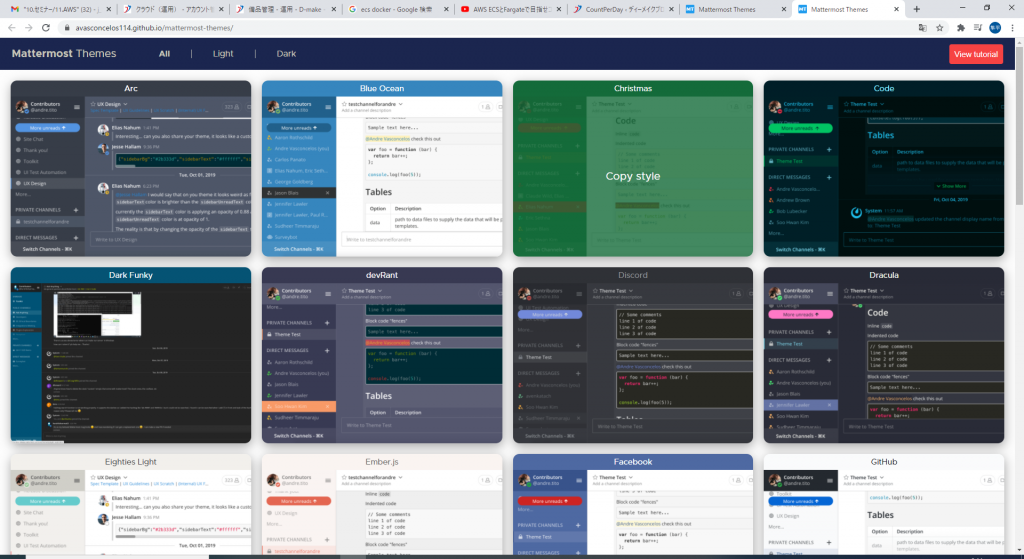Select the Dracula theme card
The height and width of the screenshot is (559, 1024).
point(884,355)
